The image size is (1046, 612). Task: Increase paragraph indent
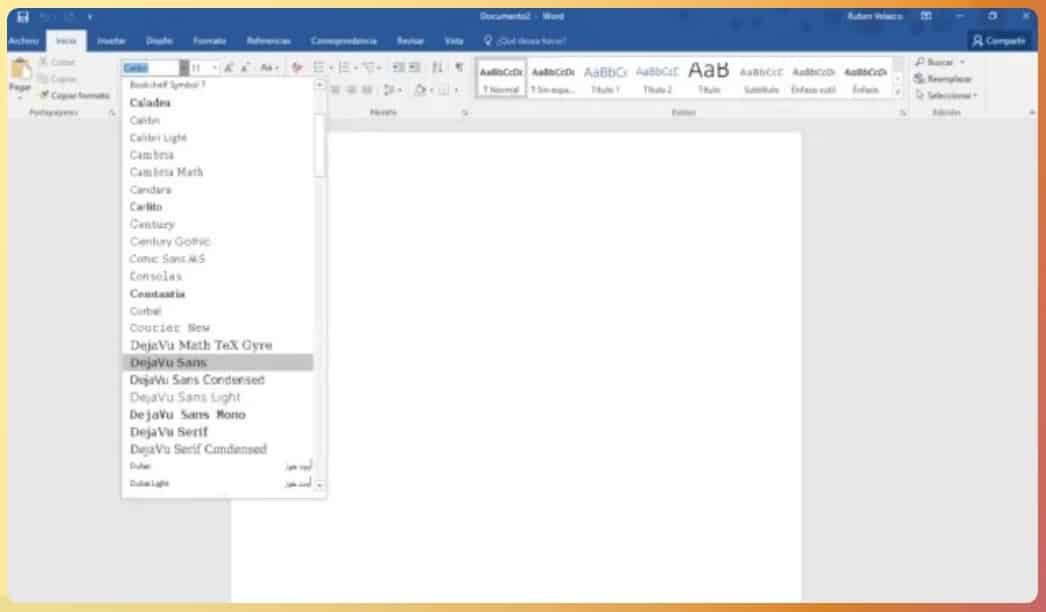tap(414, 67)
